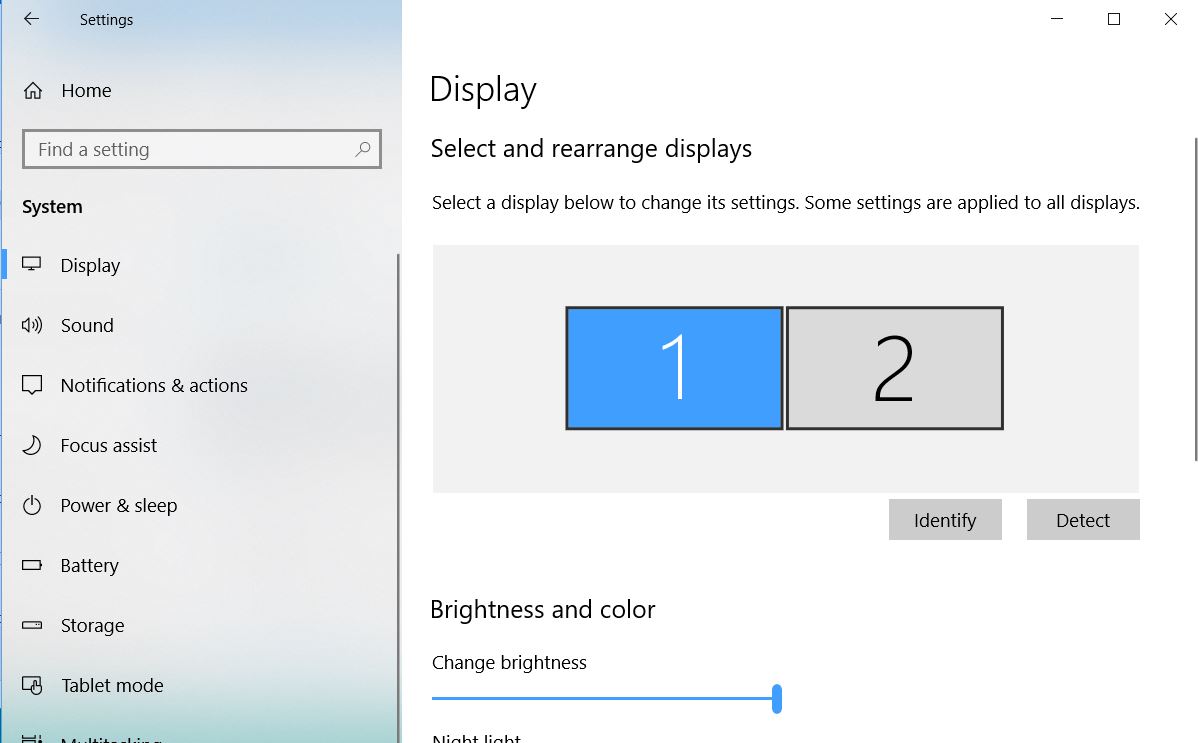The image size is (1198, 743).
Task: Click the Home house icon
Action: coord(33,91)
